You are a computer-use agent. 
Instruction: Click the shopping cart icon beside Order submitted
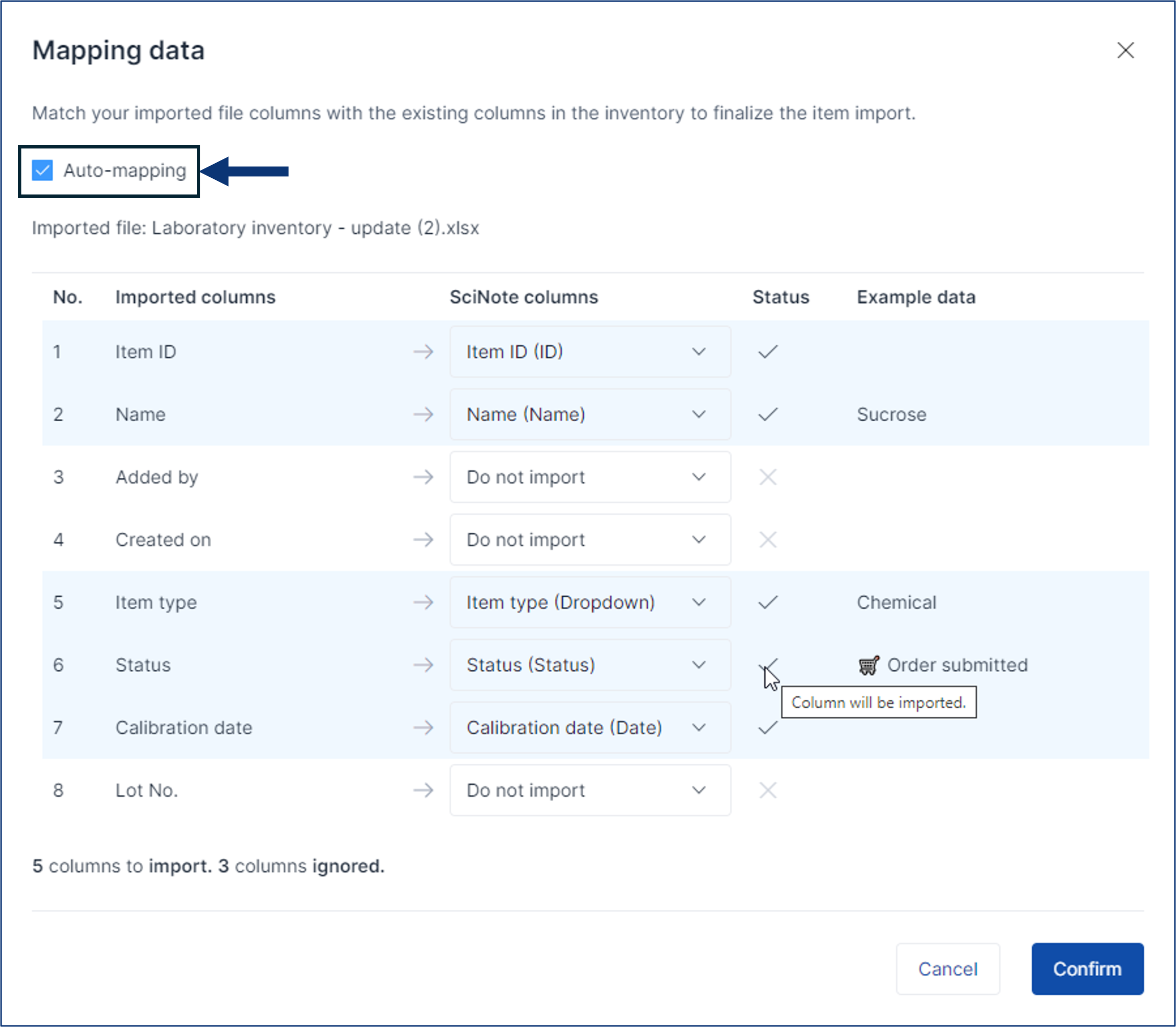868,666
